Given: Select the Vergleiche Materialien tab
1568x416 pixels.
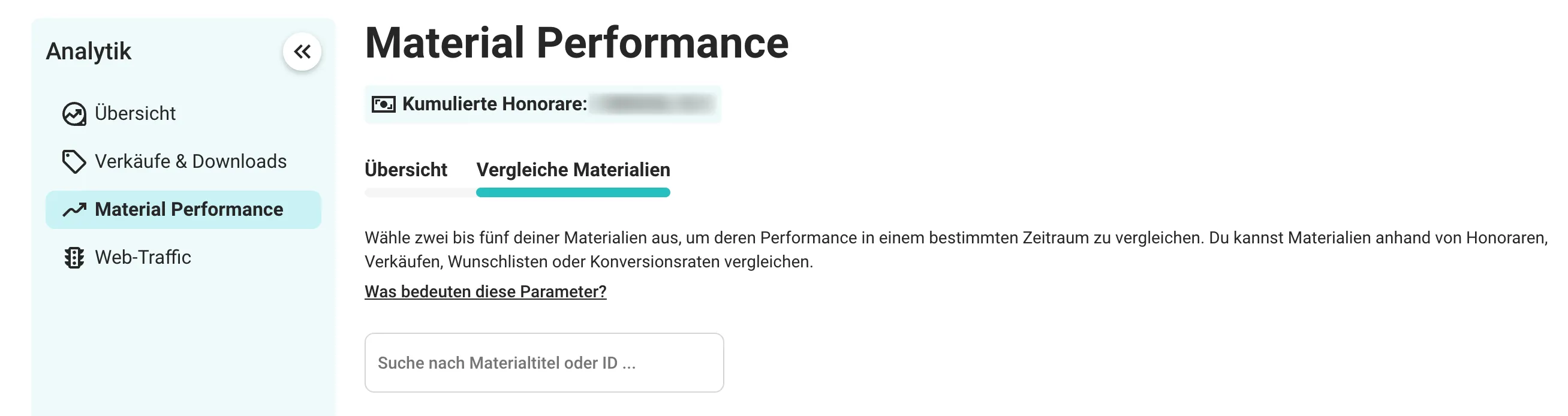Looking at the screenshot, I should pos(573,170).
